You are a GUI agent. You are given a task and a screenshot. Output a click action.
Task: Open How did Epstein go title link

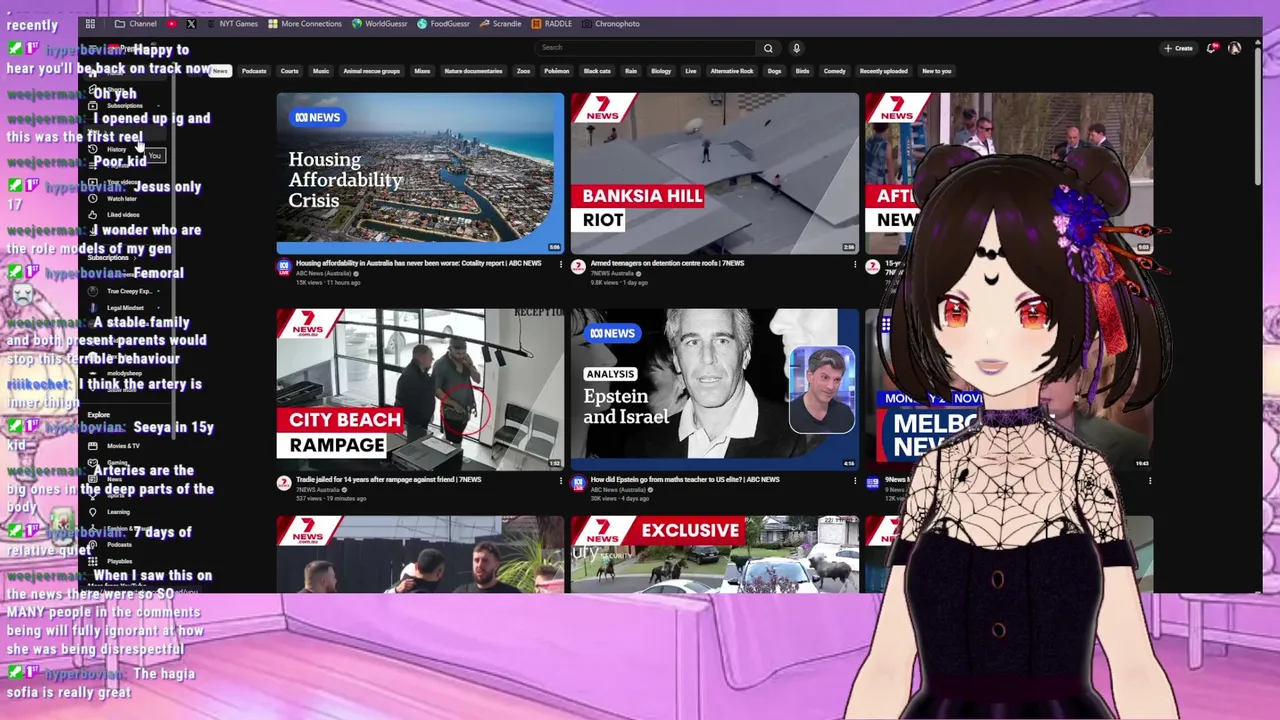685,480
